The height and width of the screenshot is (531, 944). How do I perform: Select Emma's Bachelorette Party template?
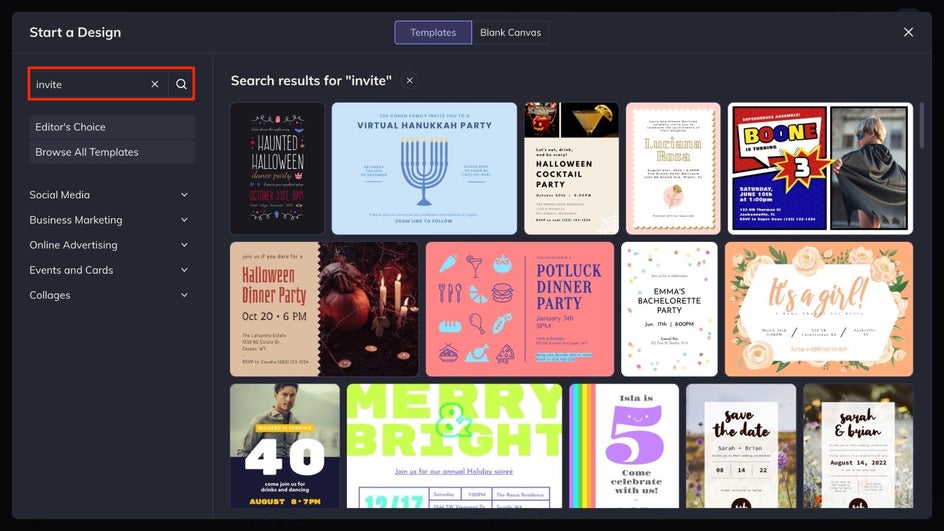point(669,309)
